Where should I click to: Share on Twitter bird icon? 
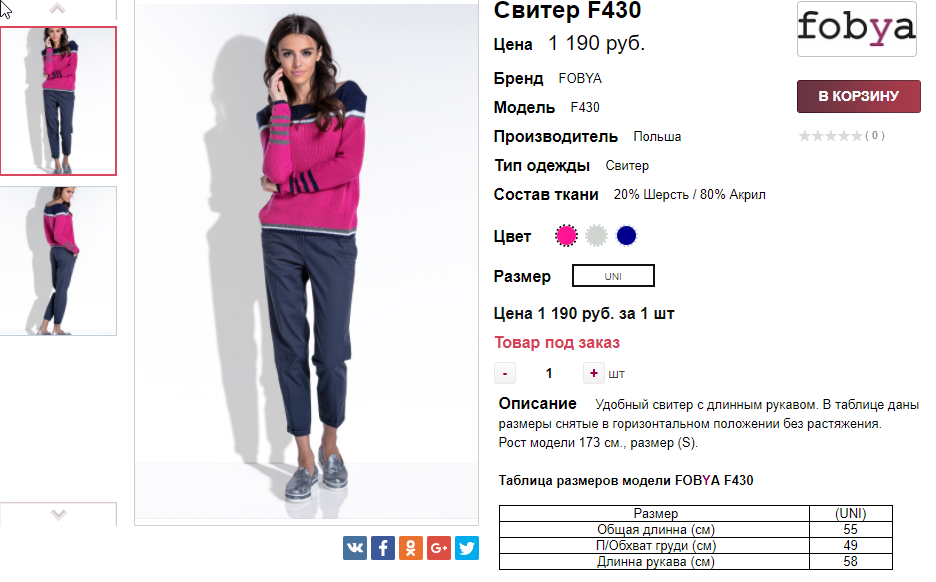[467, 548]
